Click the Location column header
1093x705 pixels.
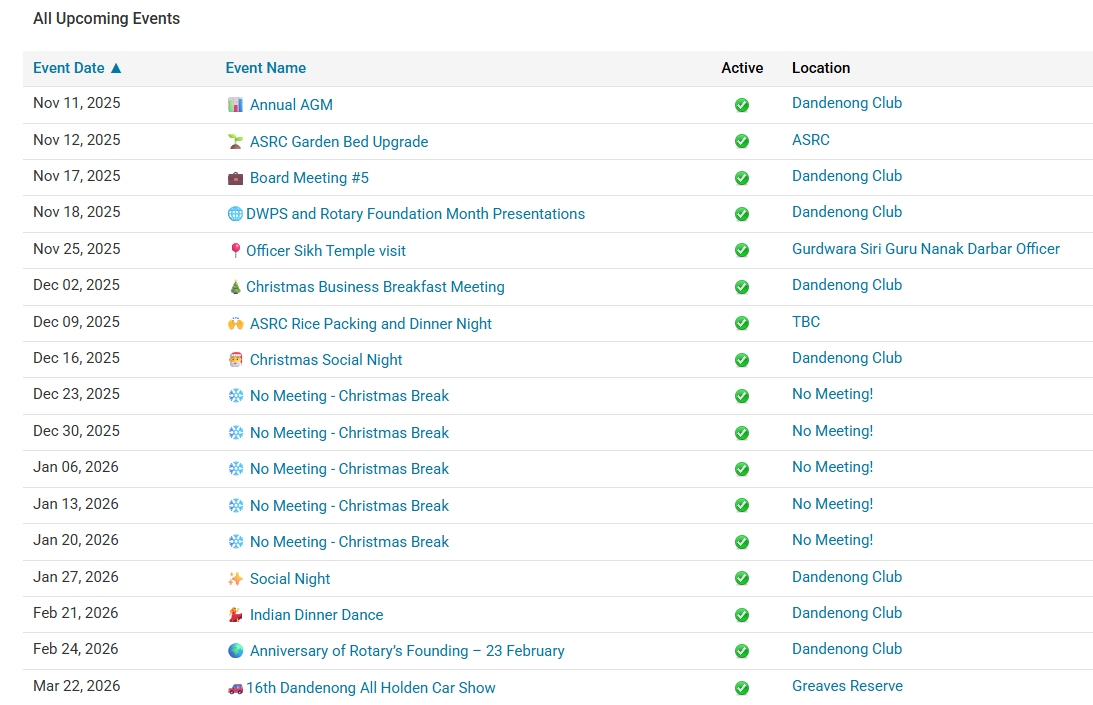tap(820, 68)
